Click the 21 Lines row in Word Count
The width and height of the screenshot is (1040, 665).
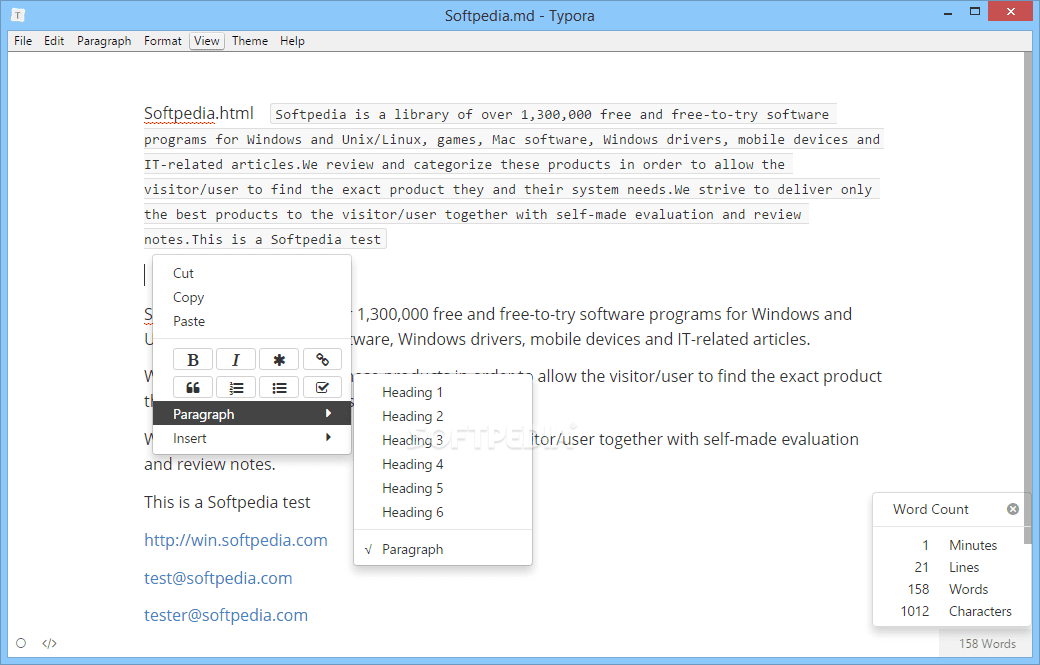952,567
